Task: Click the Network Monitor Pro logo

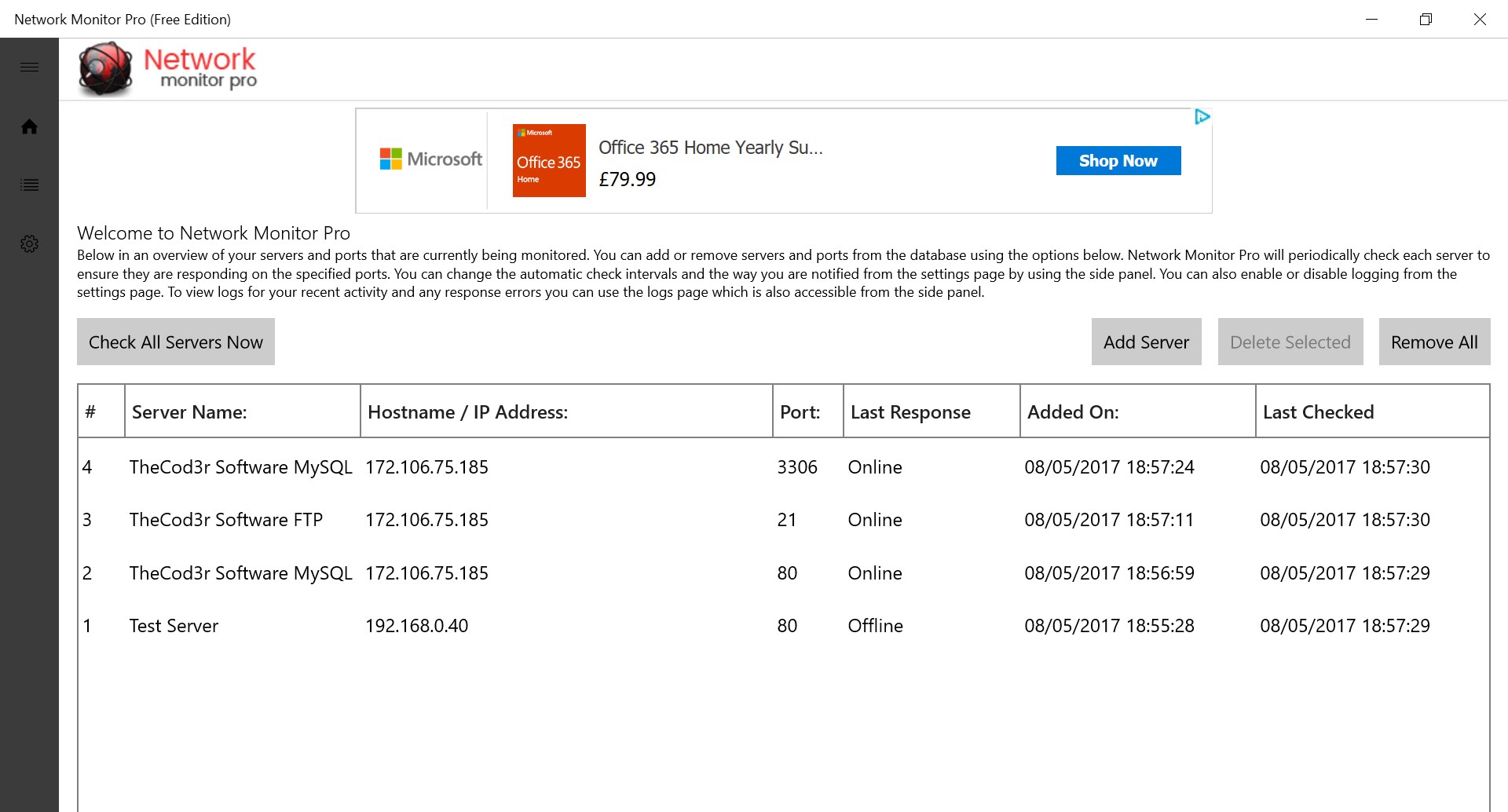Action: [168, 69]
